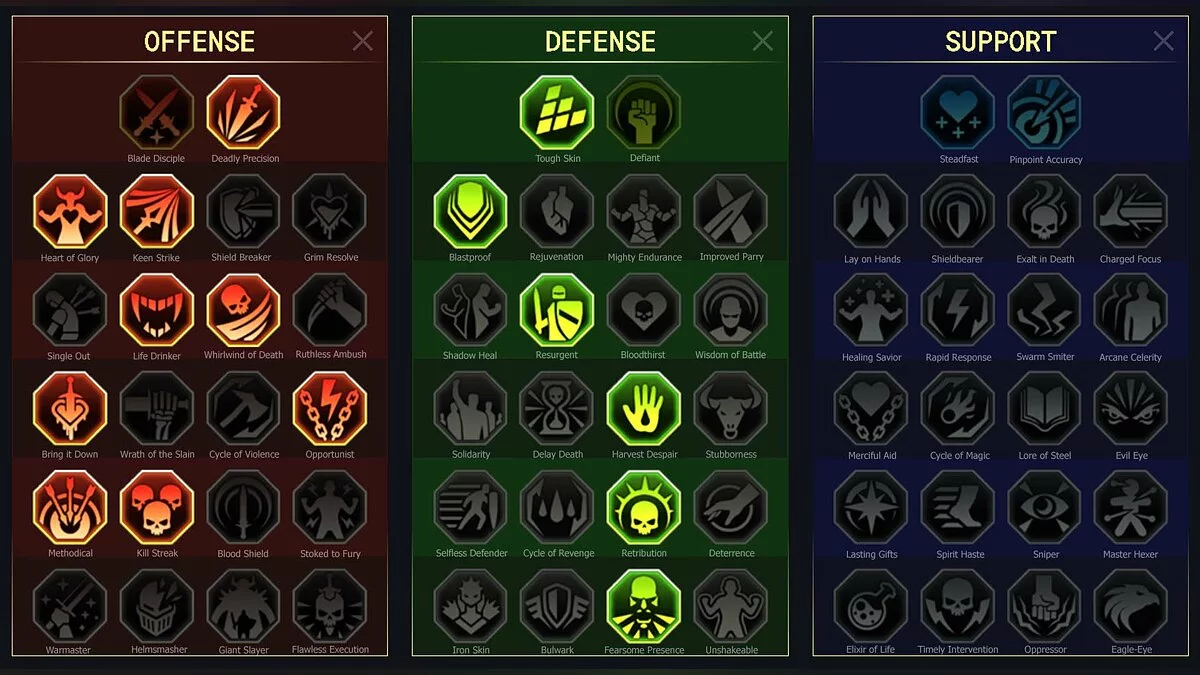Viewport: 1200px width, 675px height.
Task: Close the Defense mastery panel
Action: pos(763,41)
